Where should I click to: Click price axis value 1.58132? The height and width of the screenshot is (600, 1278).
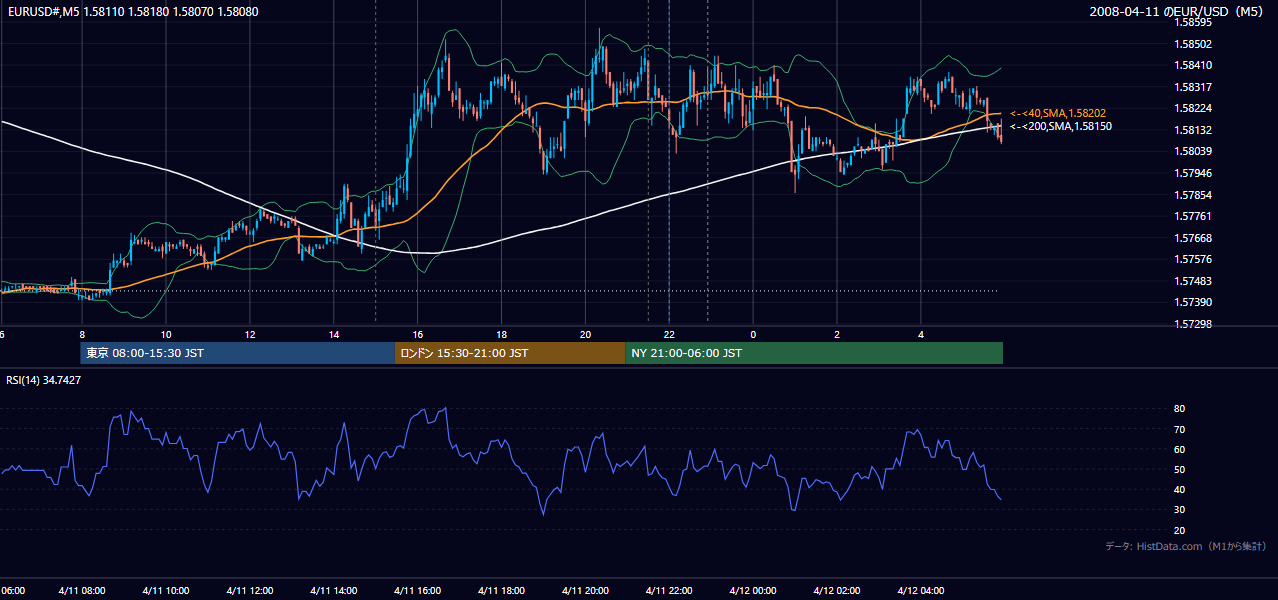(x=1193, y=130)
